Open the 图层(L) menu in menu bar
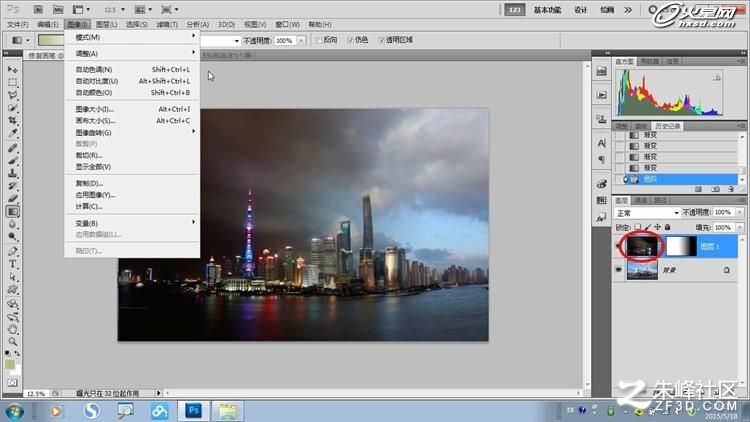The width and height of the screenshot is (750, 422). [106, 24]
